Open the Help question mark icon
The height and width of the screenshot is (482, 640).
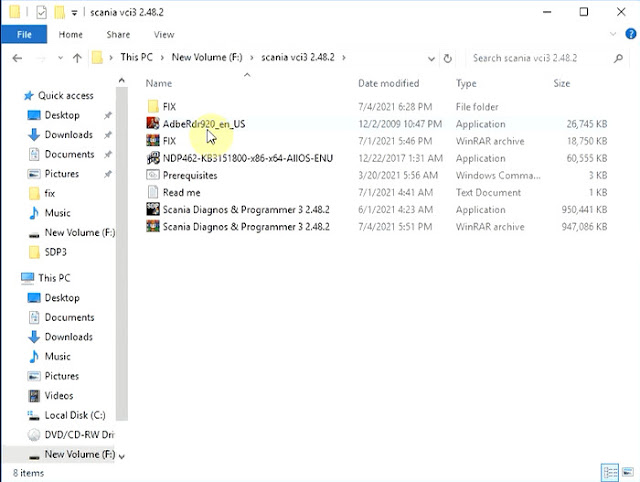pyautogui.click(x=631, y=34)
